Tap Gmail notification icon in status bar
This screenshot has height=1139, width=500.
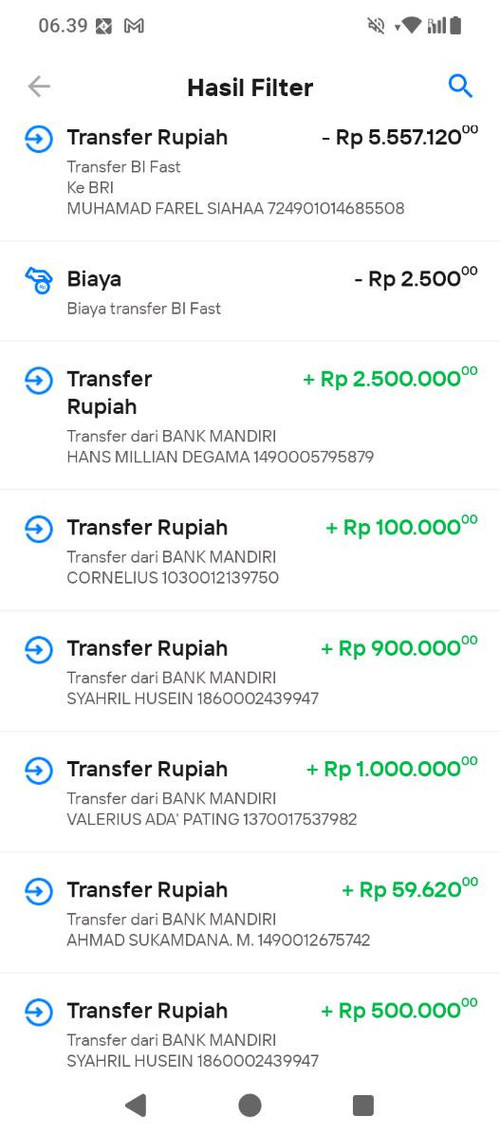click(x=134, y=26)
